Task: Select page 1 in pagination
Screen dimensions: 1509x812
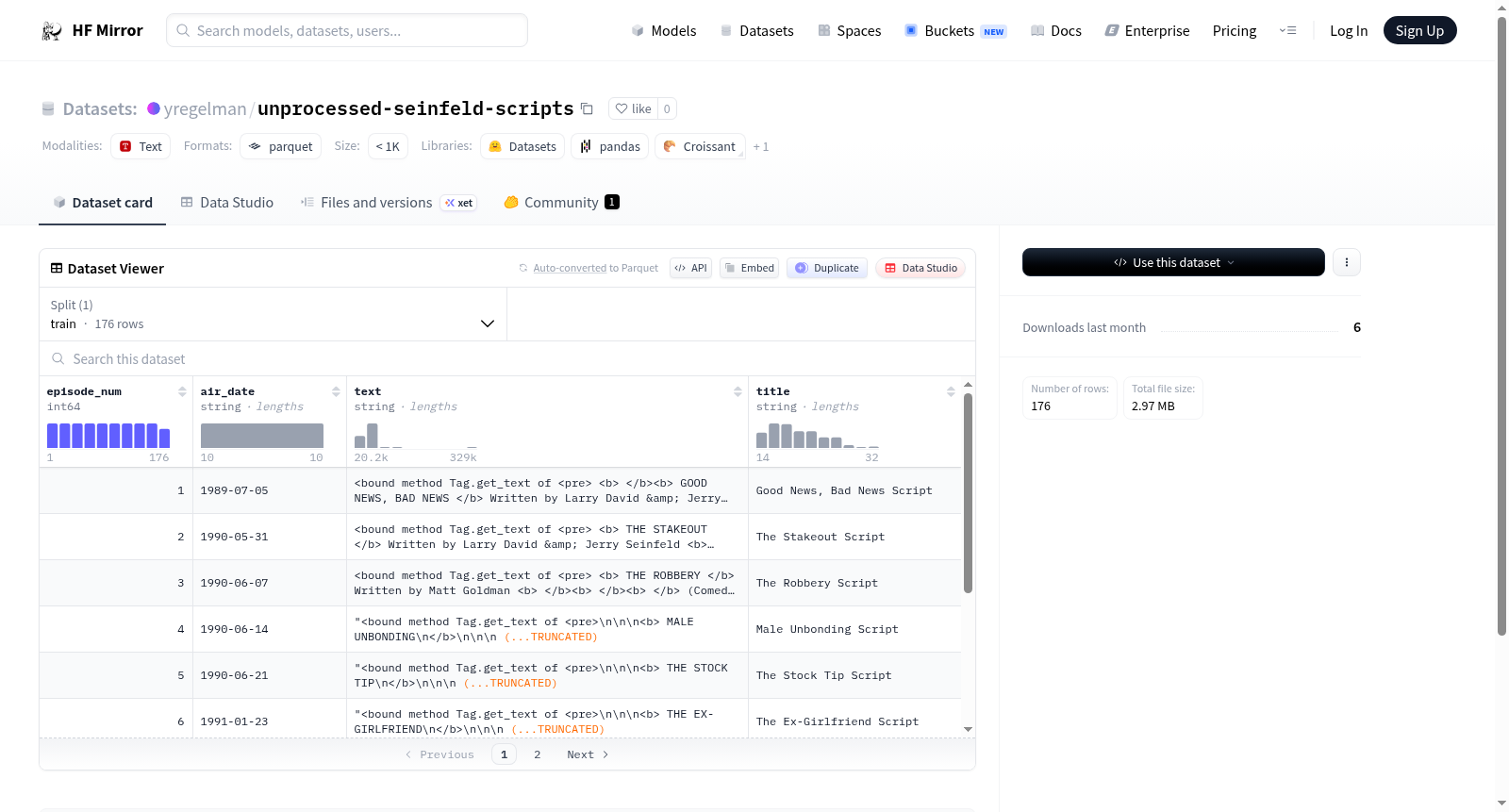Action: point(504,754)
